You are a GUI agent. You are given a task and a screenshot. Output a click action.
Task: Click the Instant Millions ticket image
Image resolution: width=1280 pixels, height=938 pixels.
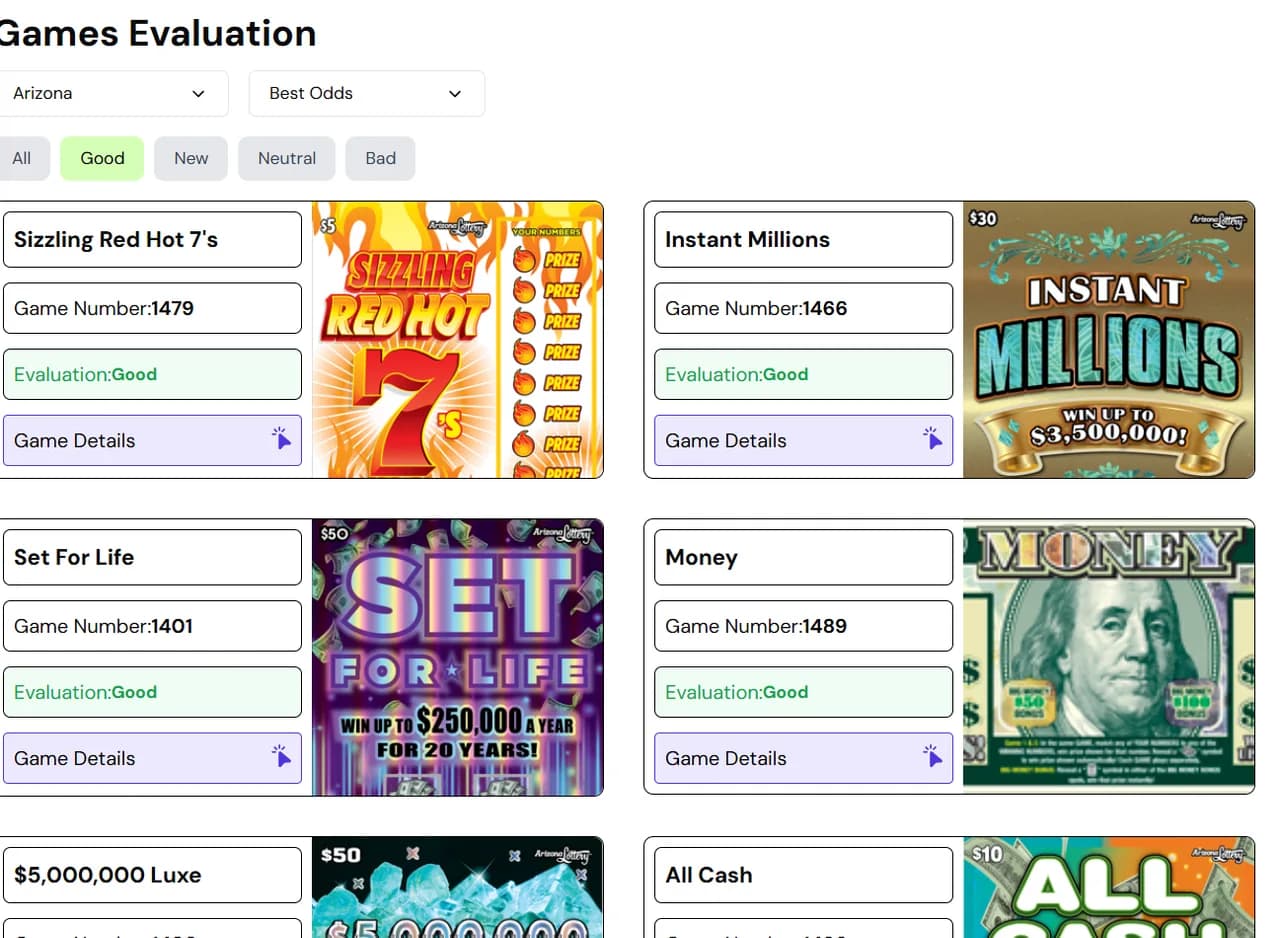1109,340
